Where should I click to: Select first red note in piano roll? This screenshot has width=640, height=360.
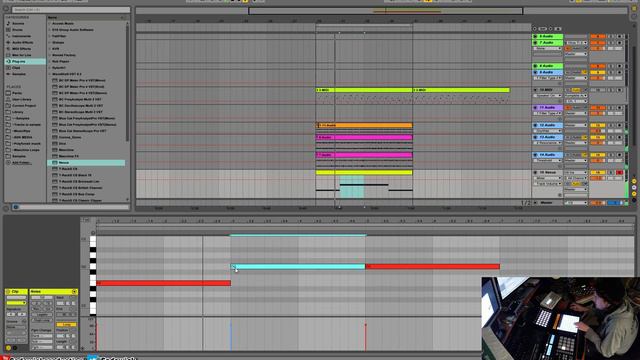click(163, 283)
